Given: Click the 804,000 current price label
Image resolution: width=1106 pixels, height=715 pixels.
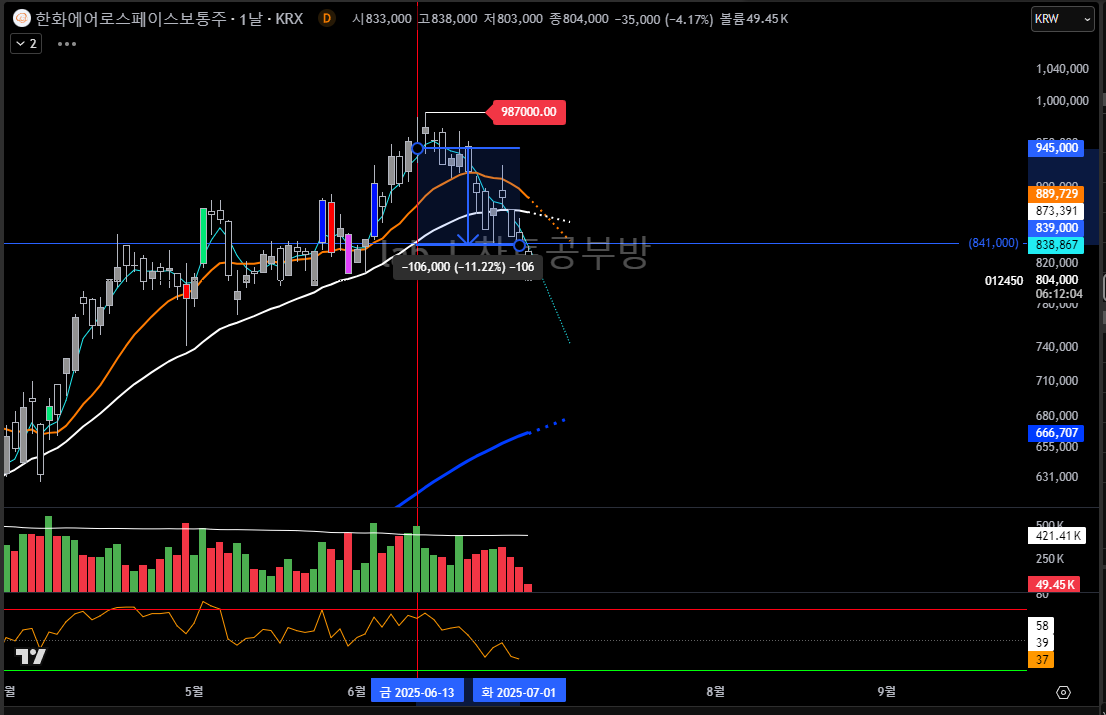Looking at the screenshot, I should click(1057, 279).
